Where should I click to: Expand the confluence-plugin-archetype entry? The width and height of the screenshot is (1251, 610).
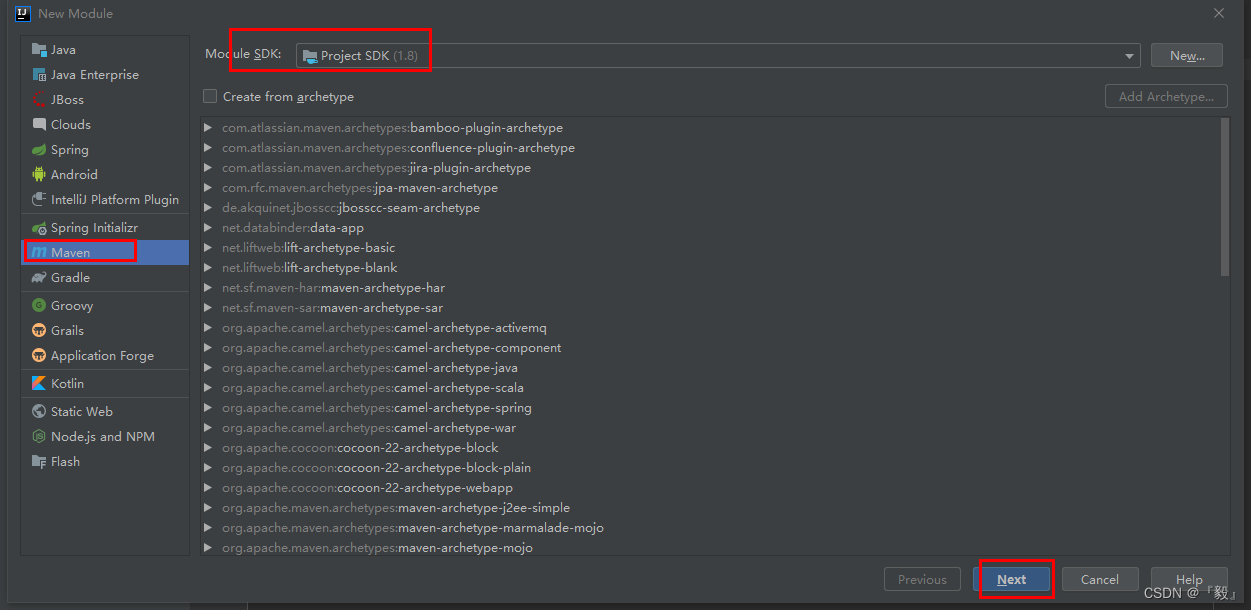(208, 148)
